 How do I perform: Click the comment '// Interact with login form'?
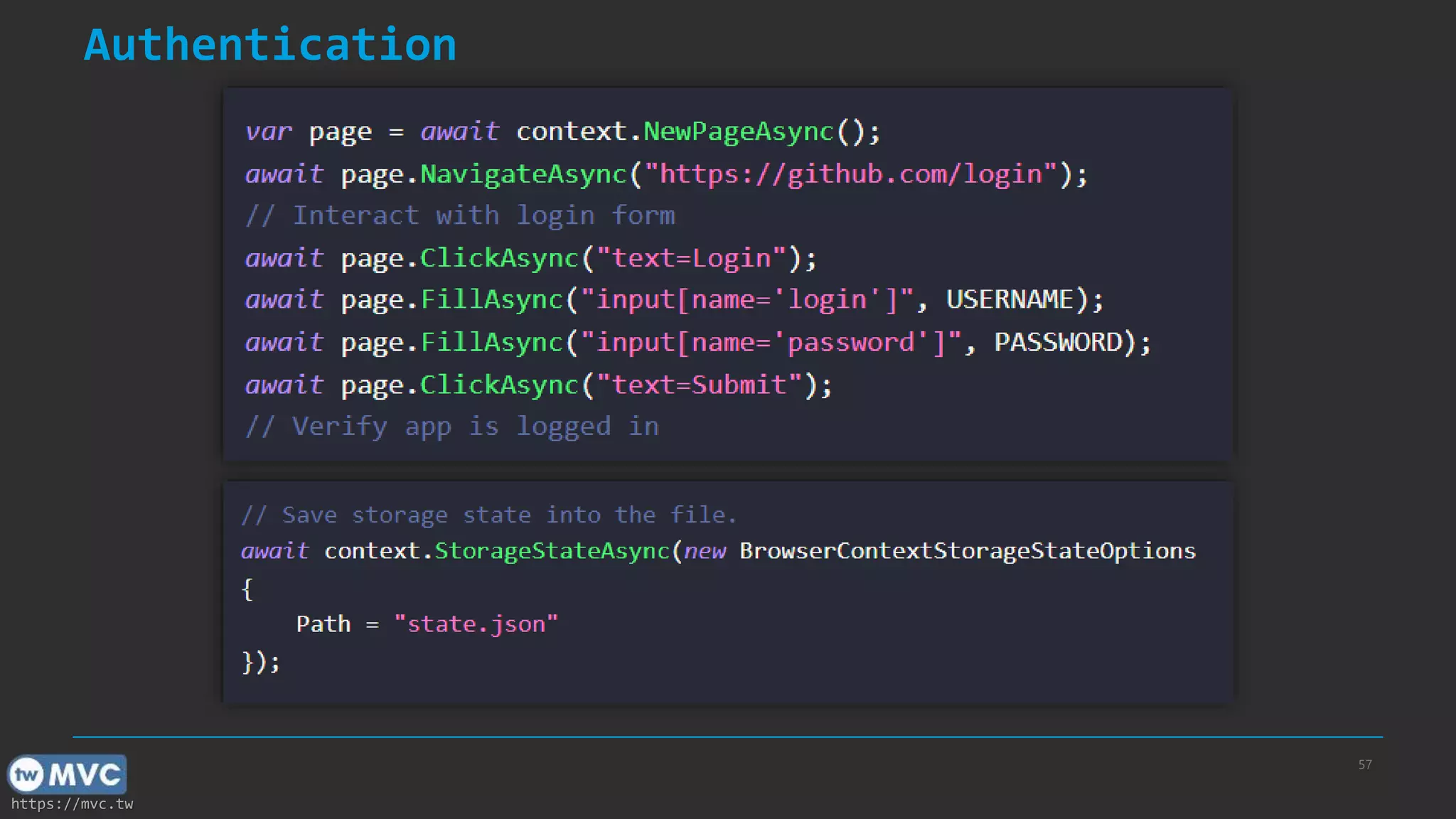[460, 216]
